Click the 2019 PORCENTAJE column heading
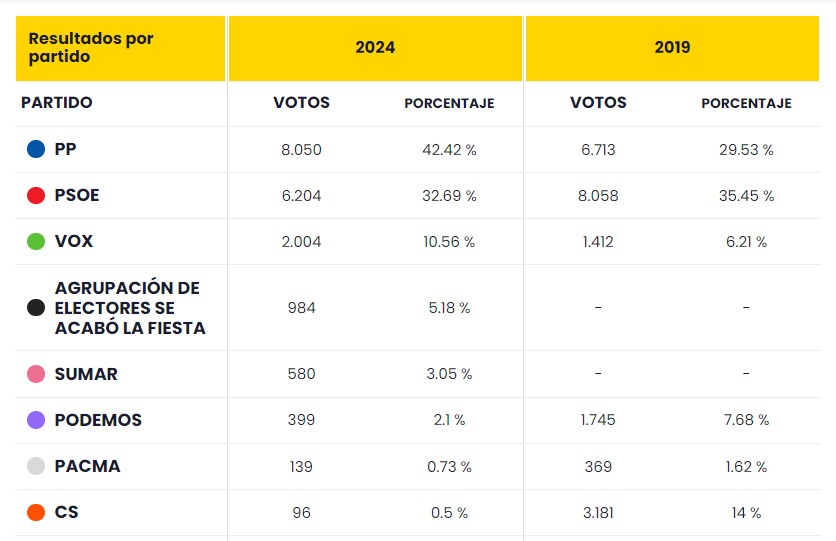The image size is (836, 541). 746,103
